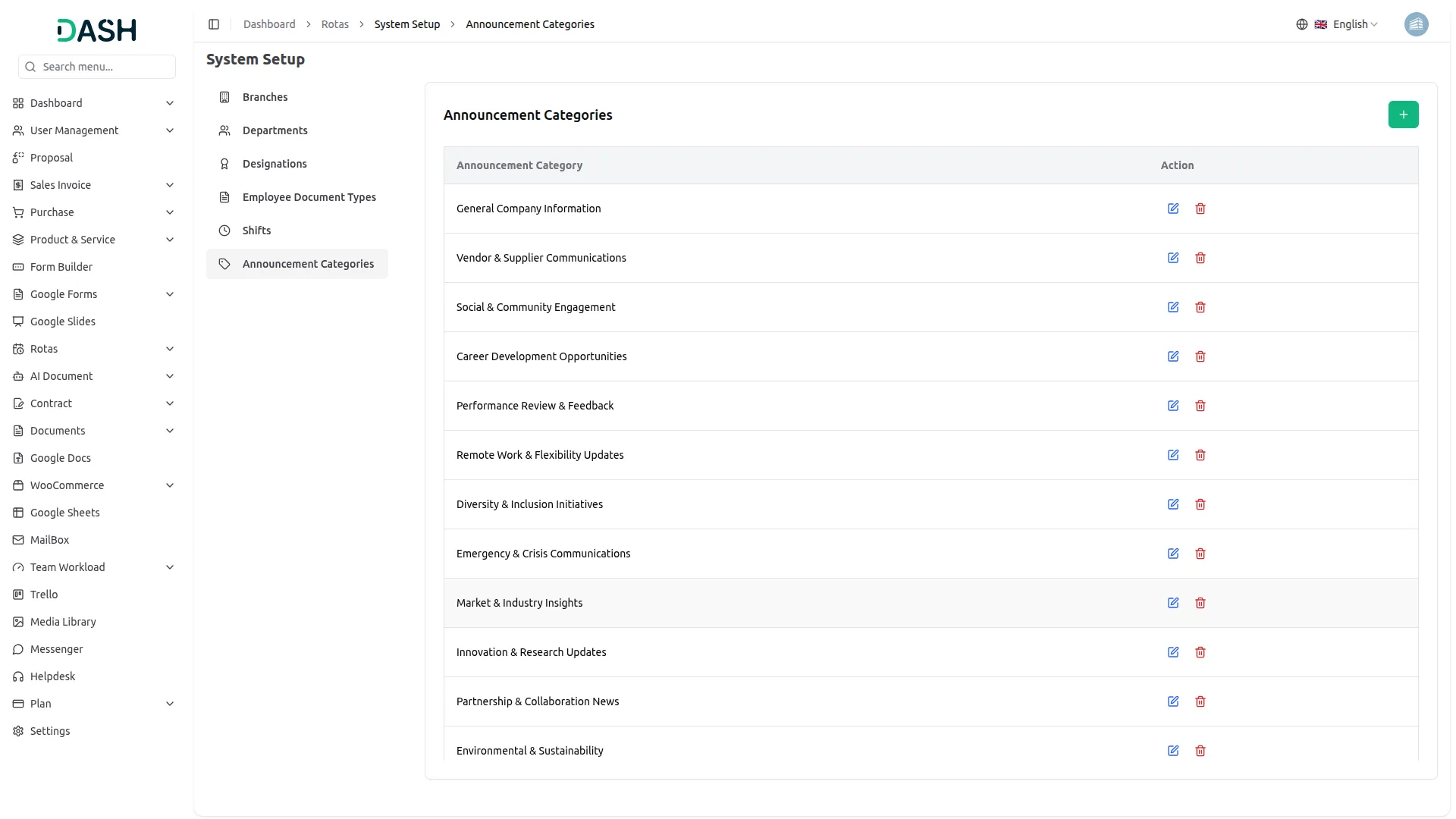Edit Partnership & Collaboration News category
The width and height of the screenshot is (1456, 819).
click(x=1173, y=701)
